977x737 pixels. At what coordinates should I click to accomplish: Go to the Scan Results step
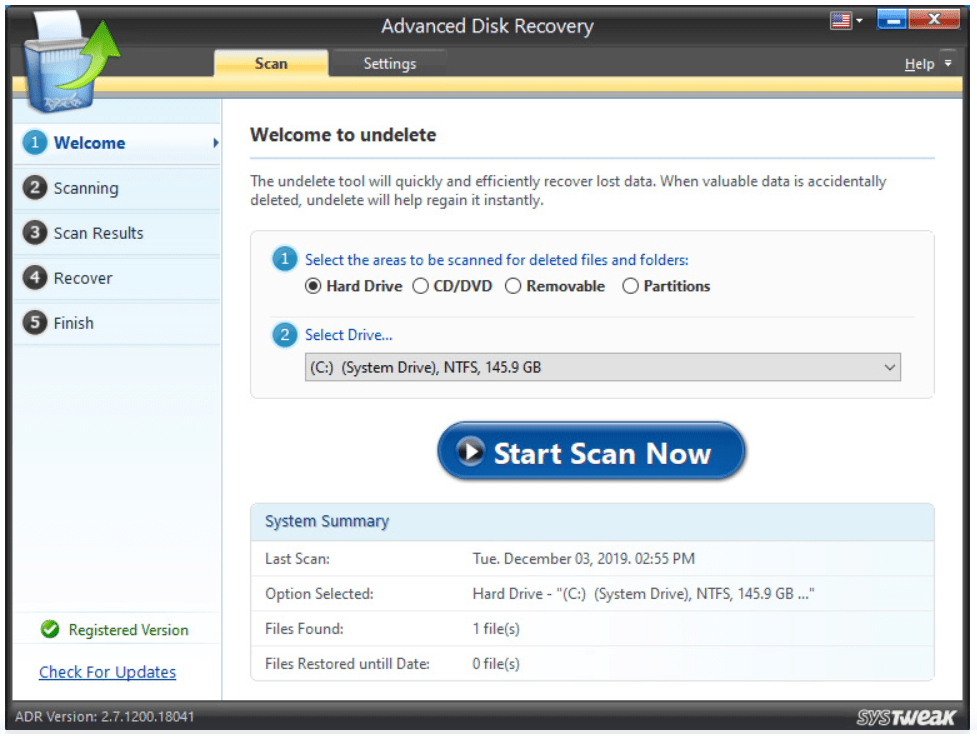click(117, 232)
